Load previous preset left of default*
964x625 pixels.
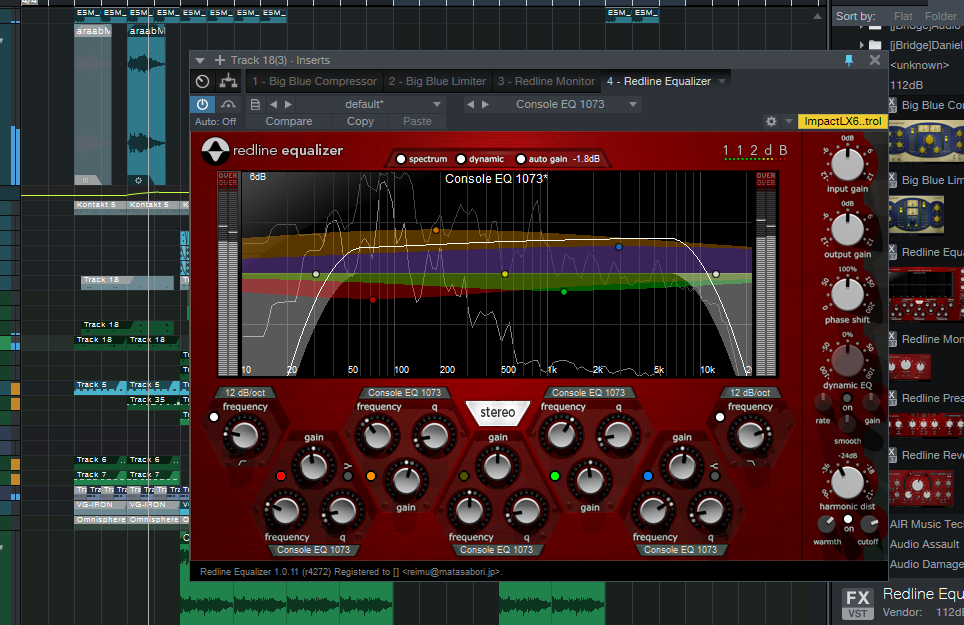pos(274,104)
